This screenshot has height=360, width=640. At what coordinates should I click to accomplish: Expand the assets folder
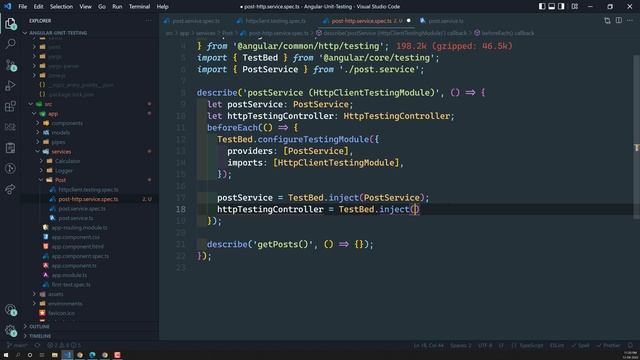click(56, 294)
